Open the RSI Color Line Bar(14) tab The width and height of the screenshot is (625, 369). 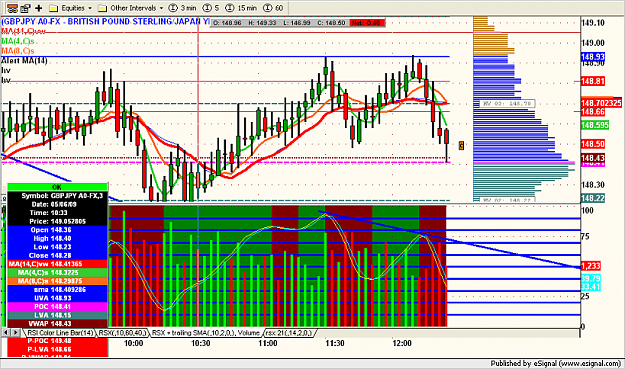pyautogui.click(x=60, y=333)
